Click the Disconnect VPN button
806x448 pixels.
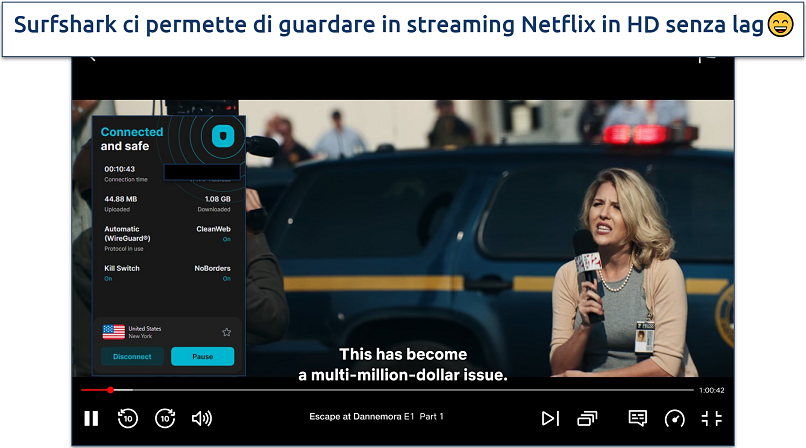coord(132,356)
